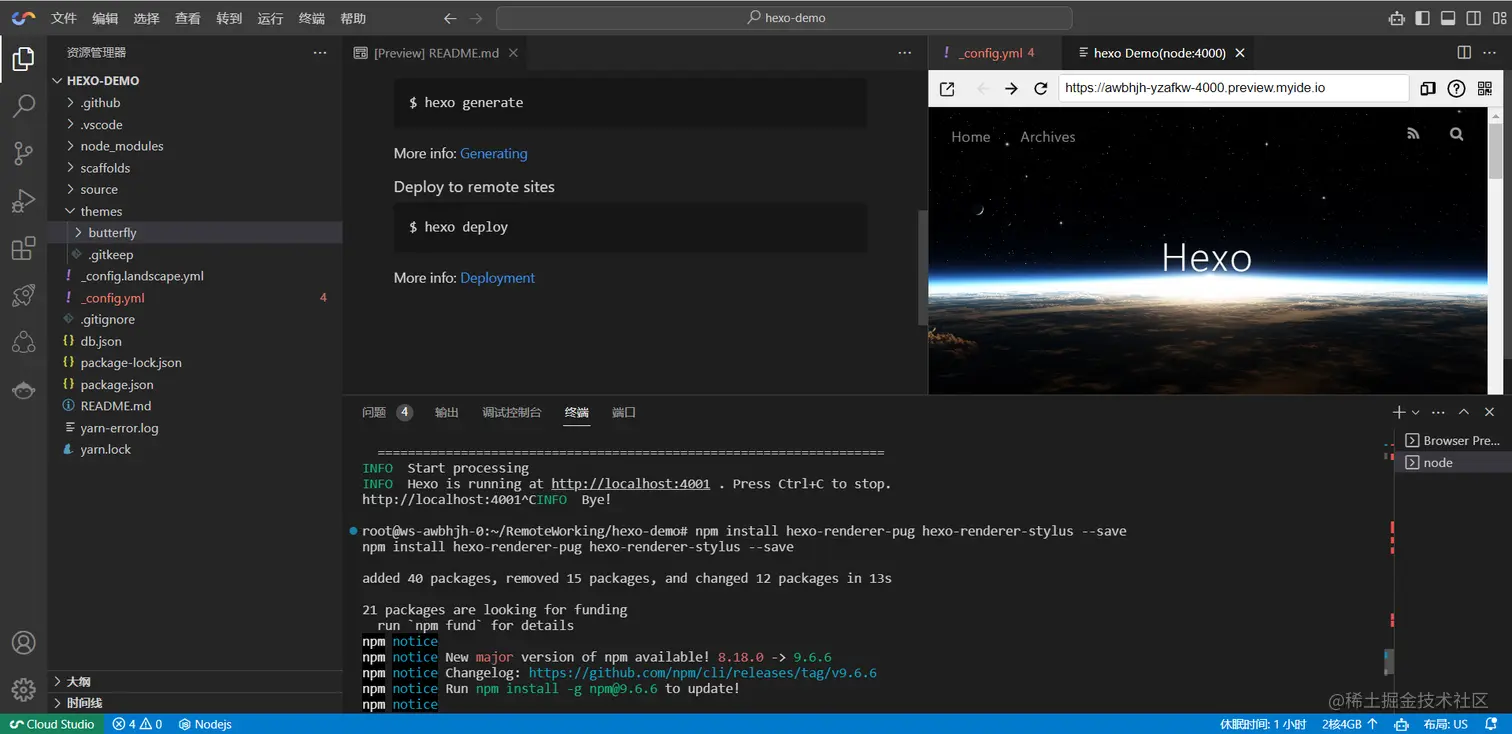Select the node terminal instance
This screenshot has width=1512, height=734.
tap(1452, 462)
